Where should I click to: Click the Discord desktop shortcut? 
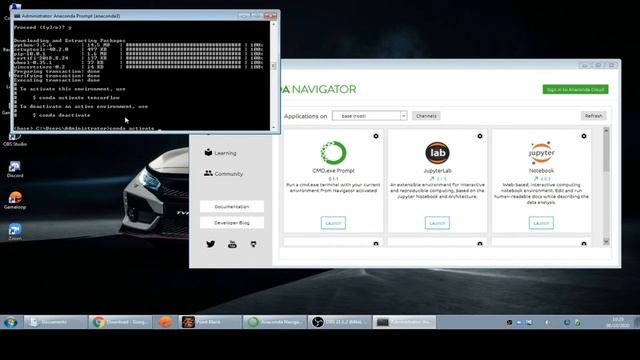coord(15,169)
